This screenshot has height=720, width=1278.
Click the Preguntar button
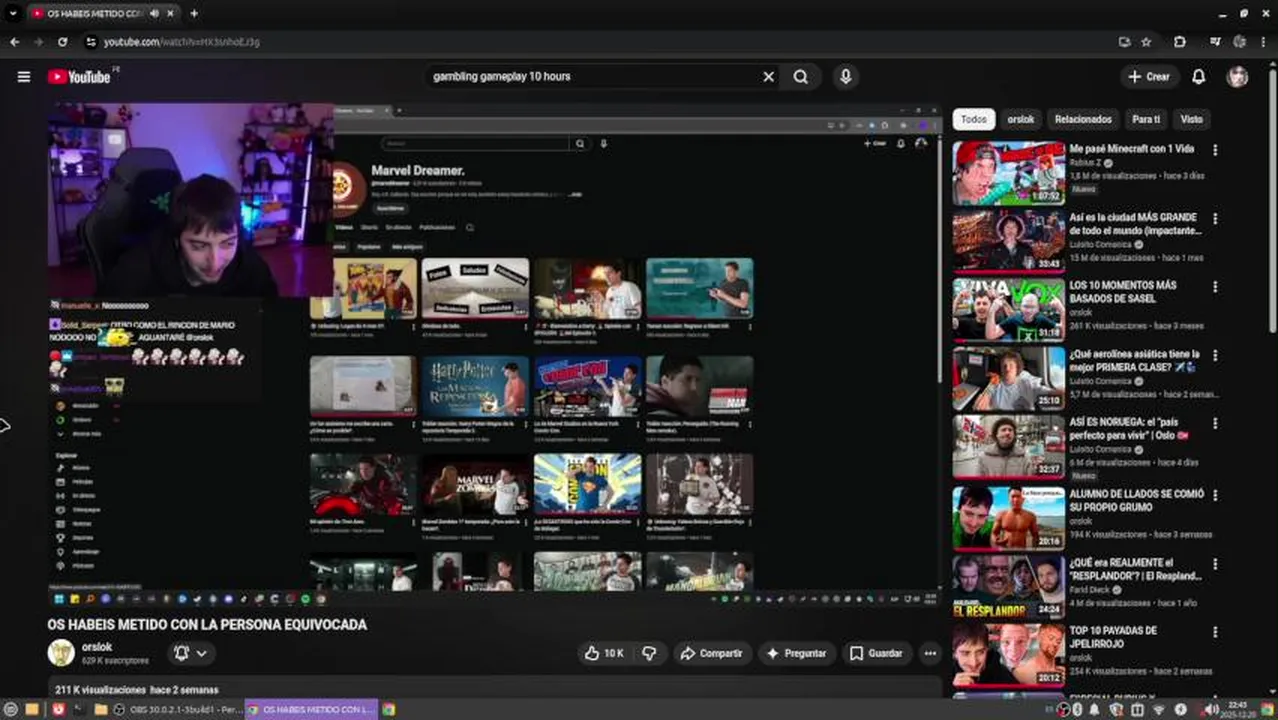(x=796, y=653)
